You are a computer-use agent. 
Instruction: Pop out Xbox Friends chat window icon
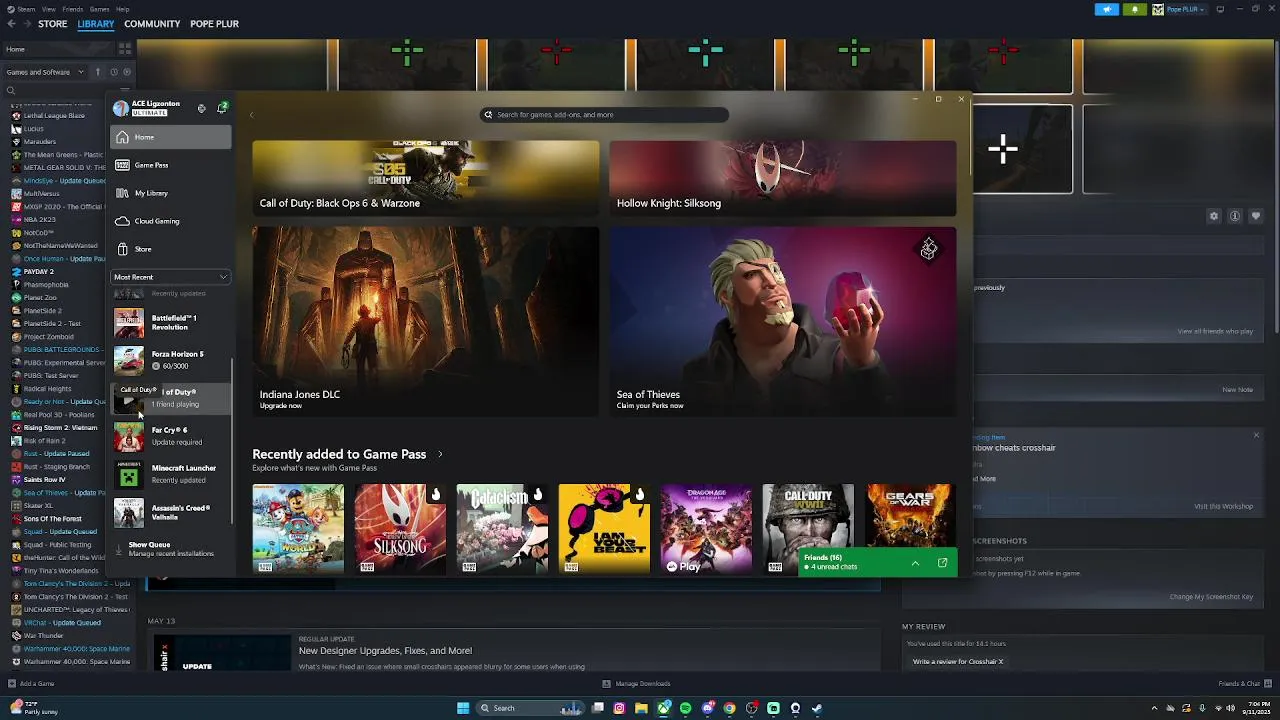pyautogui.click(x=942, y=563)
